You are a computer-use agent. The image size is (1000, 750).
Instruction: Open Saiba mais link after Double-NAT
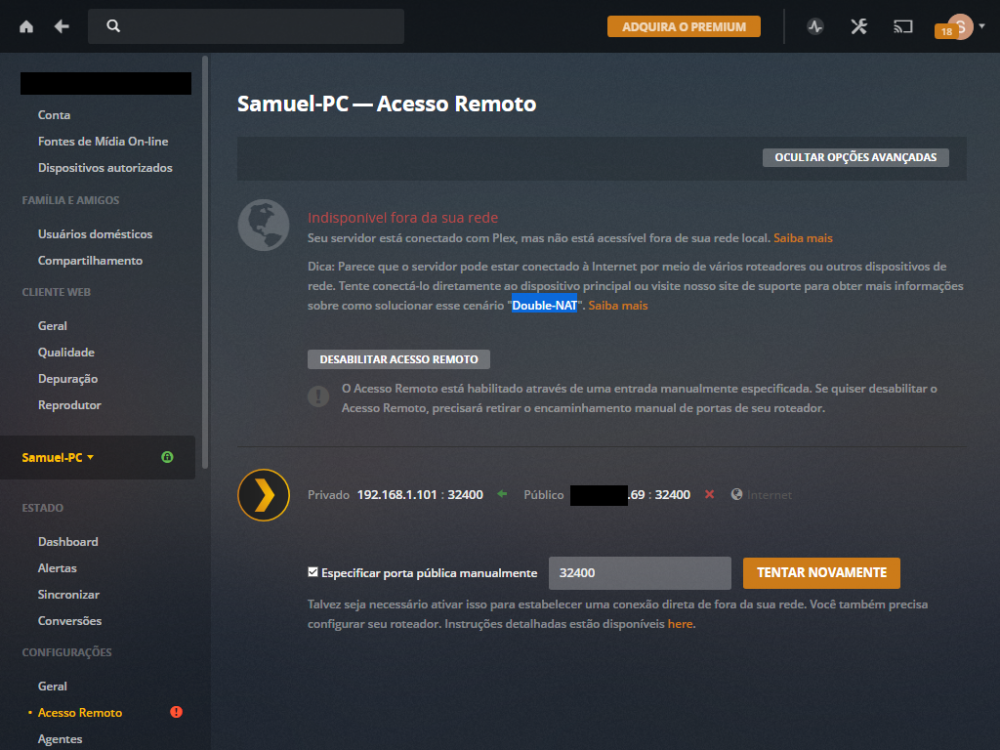coord(618,305)
